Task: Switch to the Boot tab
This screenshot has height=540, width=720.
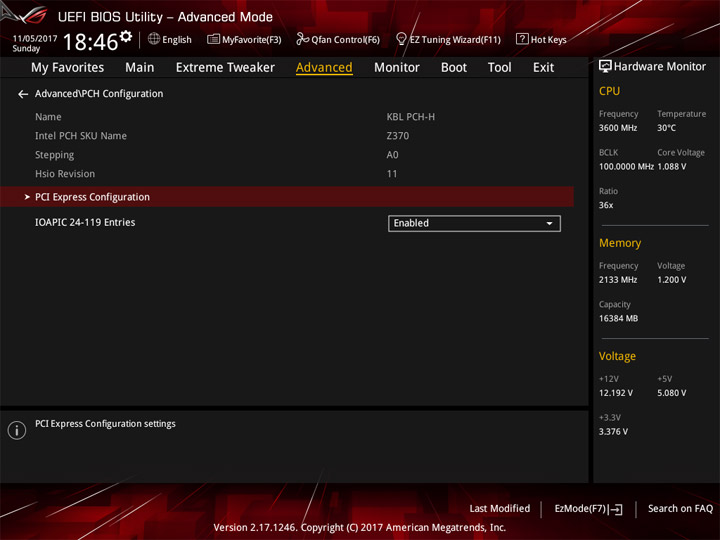Action: tap(454, 68)
